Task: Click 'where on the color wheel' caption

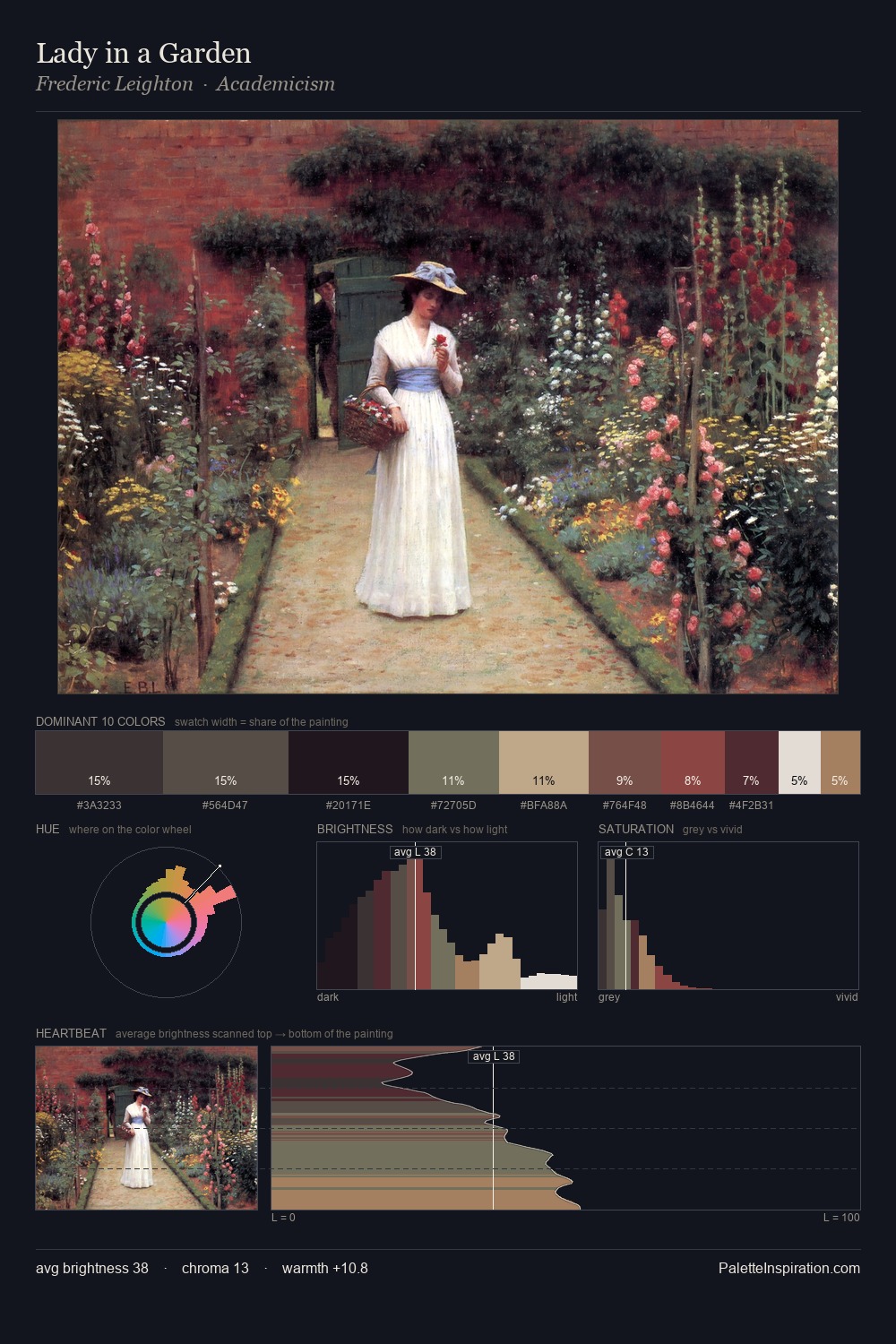Action: 130,830
